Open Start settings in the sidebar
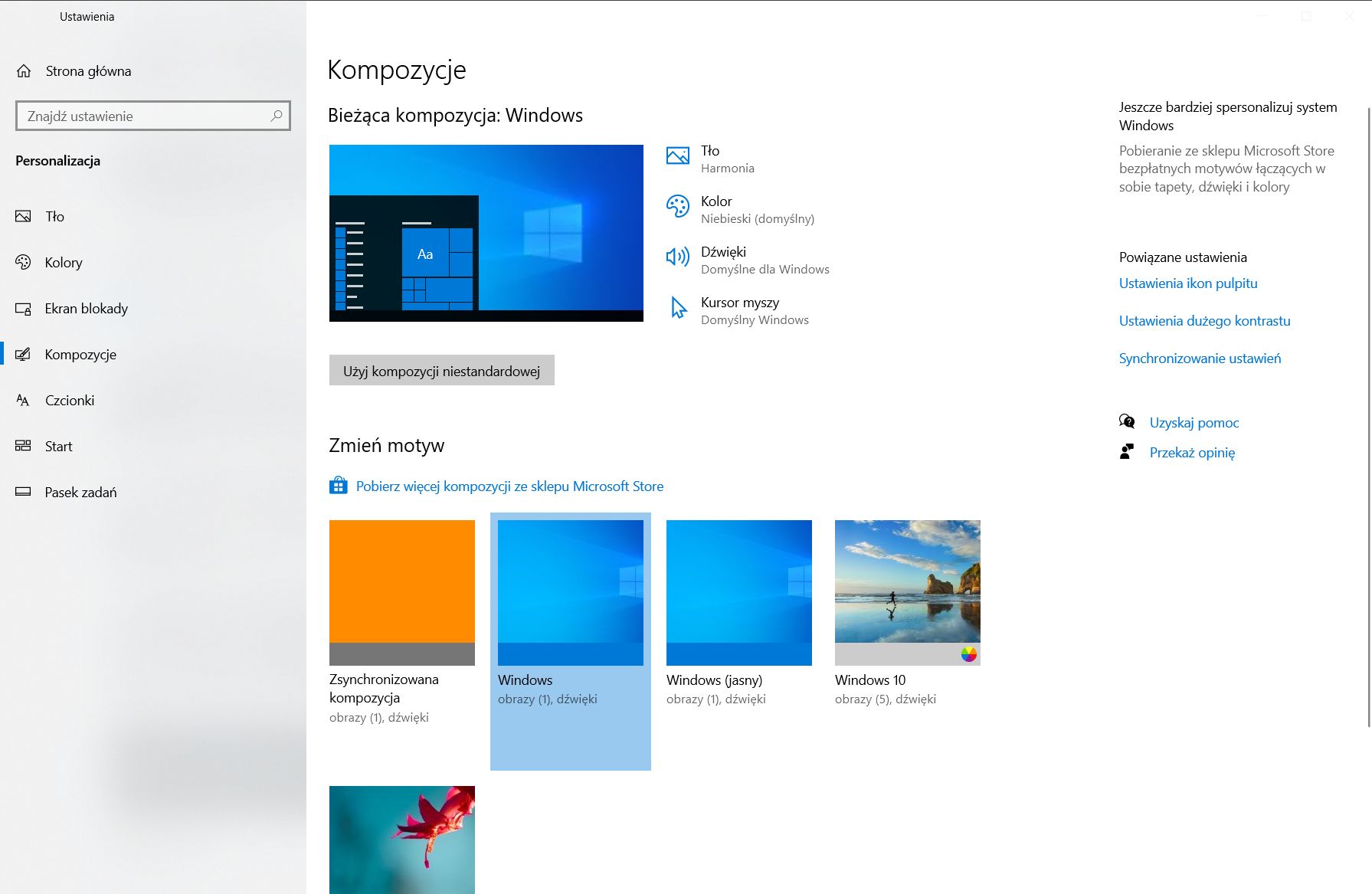The height and width of the screenshot is (894, 1372). (57, 446)
